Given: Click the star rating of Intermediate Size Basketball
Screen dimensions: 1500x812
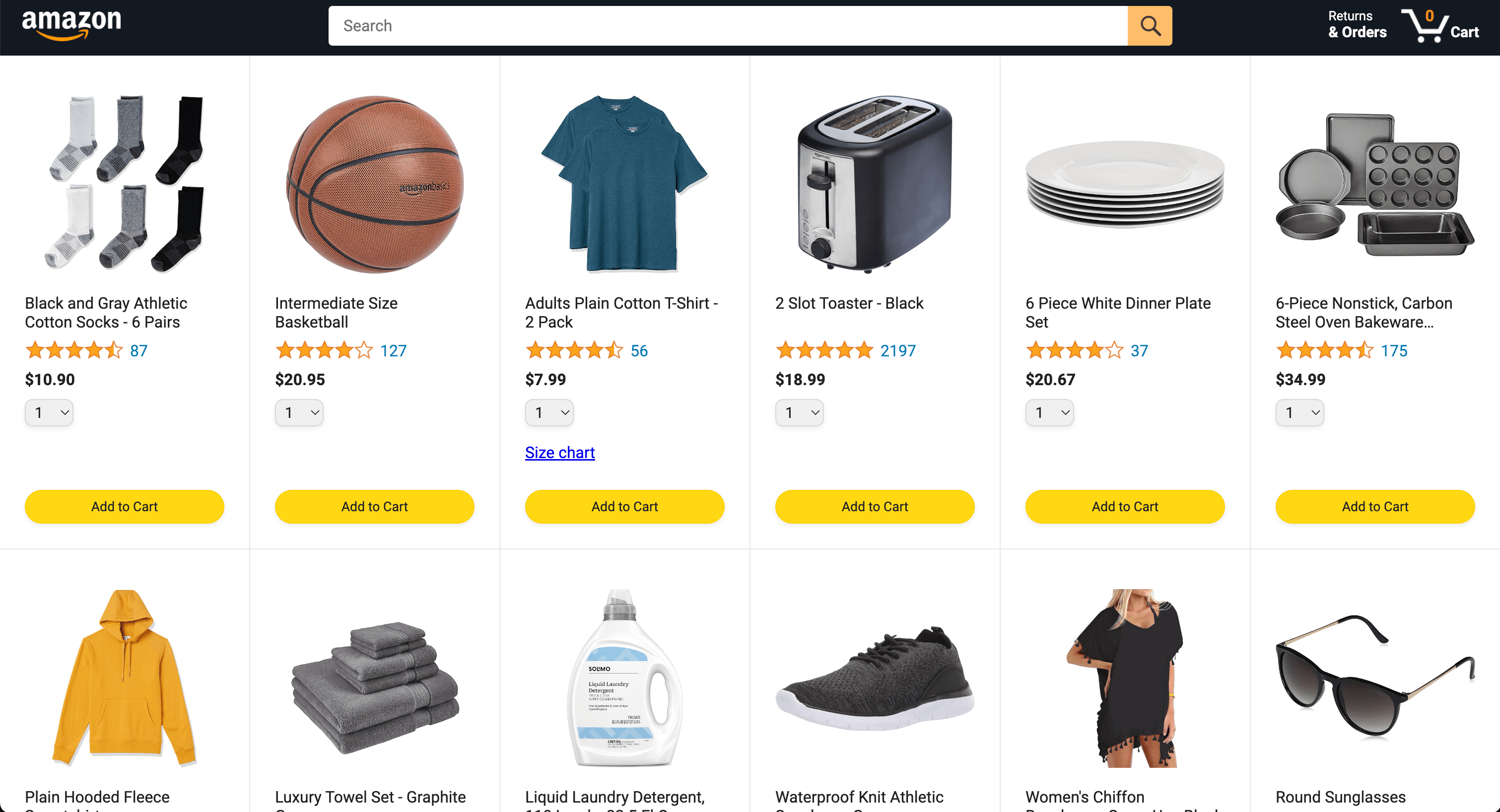Looking at the screenshot, I should coord(324,350).
